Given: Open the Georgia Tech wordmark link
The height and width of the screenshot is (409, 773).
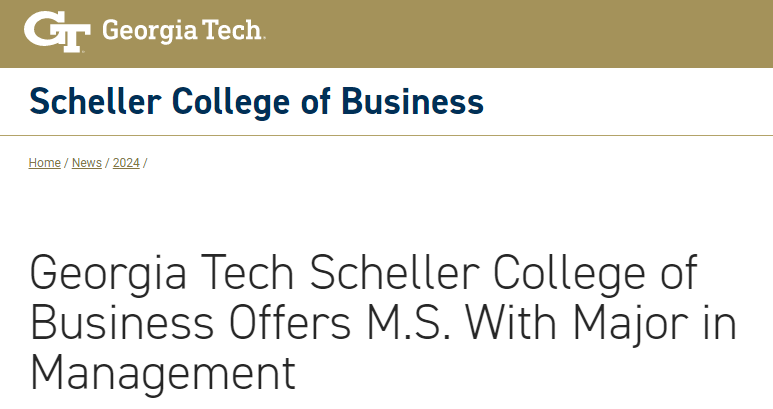Looking at the screenshot, I should point(183,31).
